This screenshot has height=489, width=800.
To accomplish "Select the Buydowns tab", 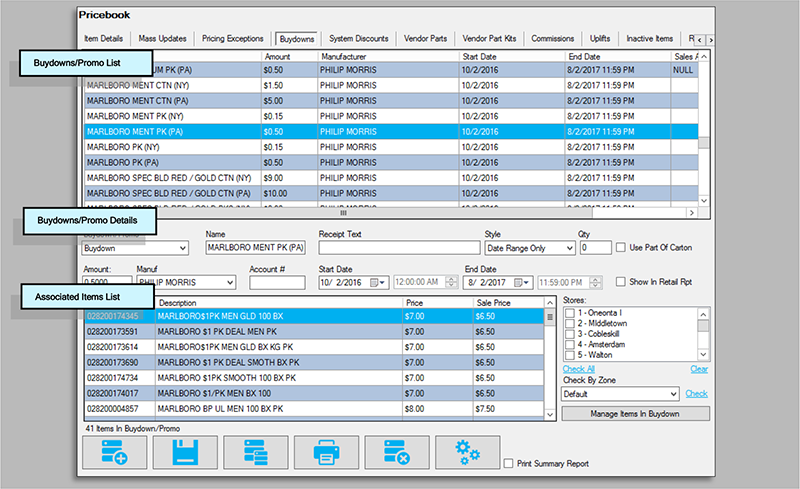I will (x=297, y=39).
